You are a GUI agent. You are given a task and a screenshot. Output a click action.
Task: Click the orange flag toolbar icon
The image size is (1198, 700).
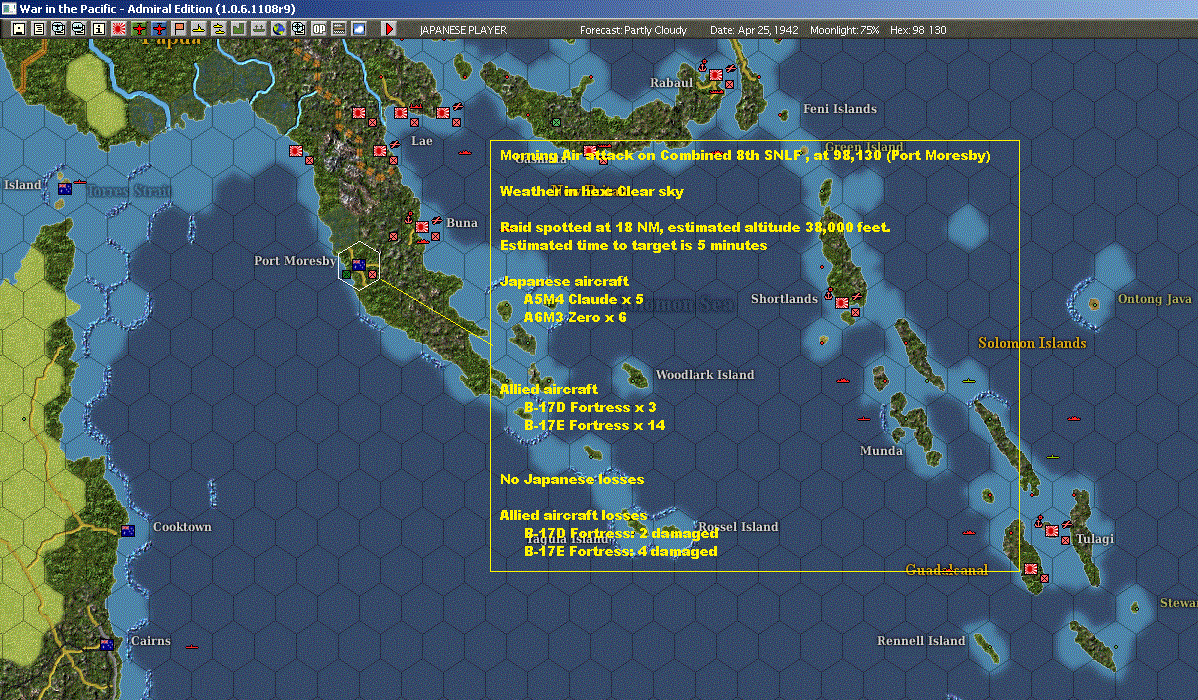pos(179,29)
